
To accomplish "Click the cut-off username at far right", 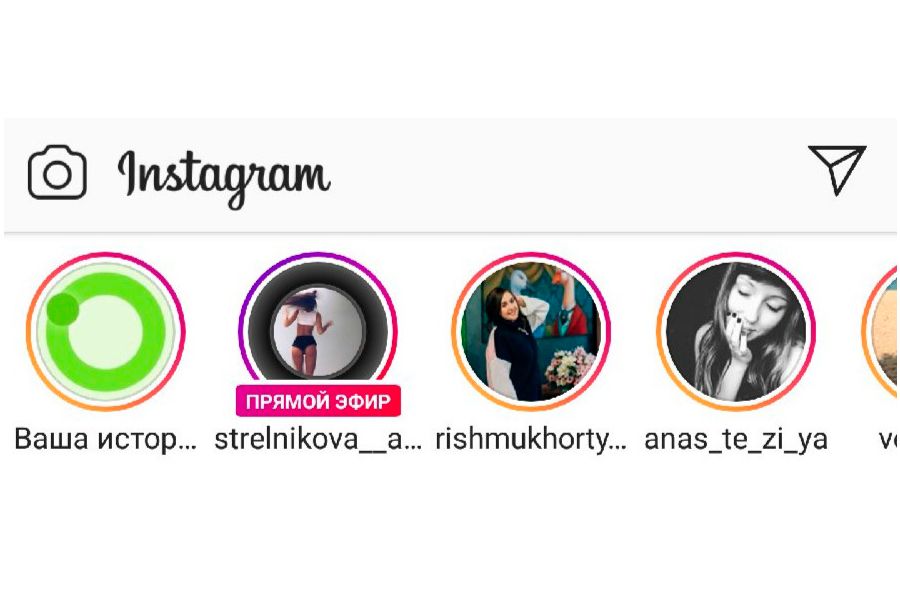I will tap(888, 440).
